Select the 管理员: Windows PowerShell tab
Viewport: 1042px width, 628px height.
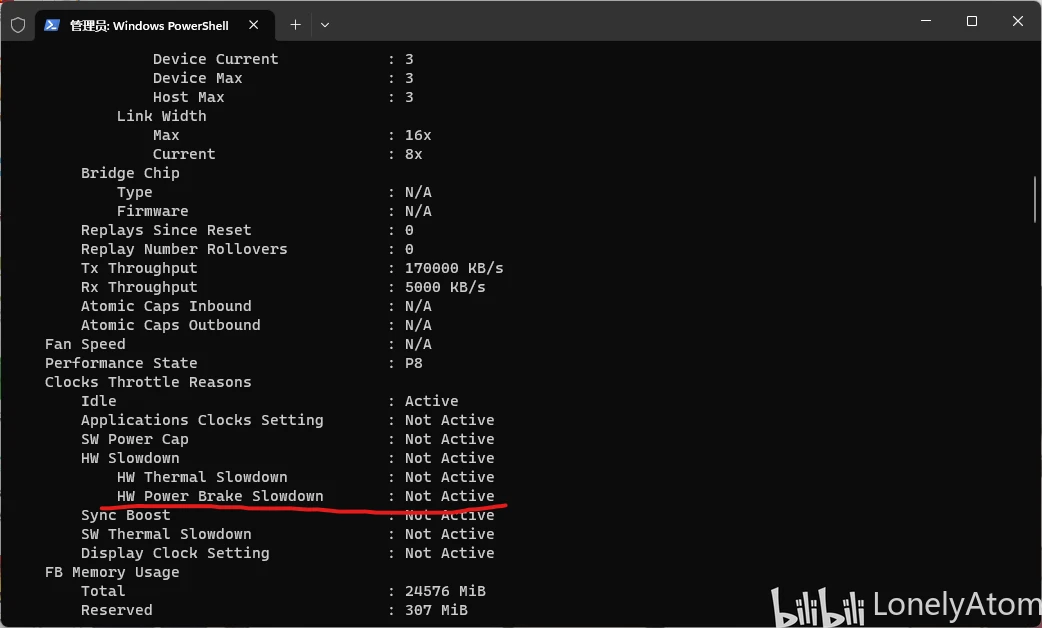[x=155, y=25]
